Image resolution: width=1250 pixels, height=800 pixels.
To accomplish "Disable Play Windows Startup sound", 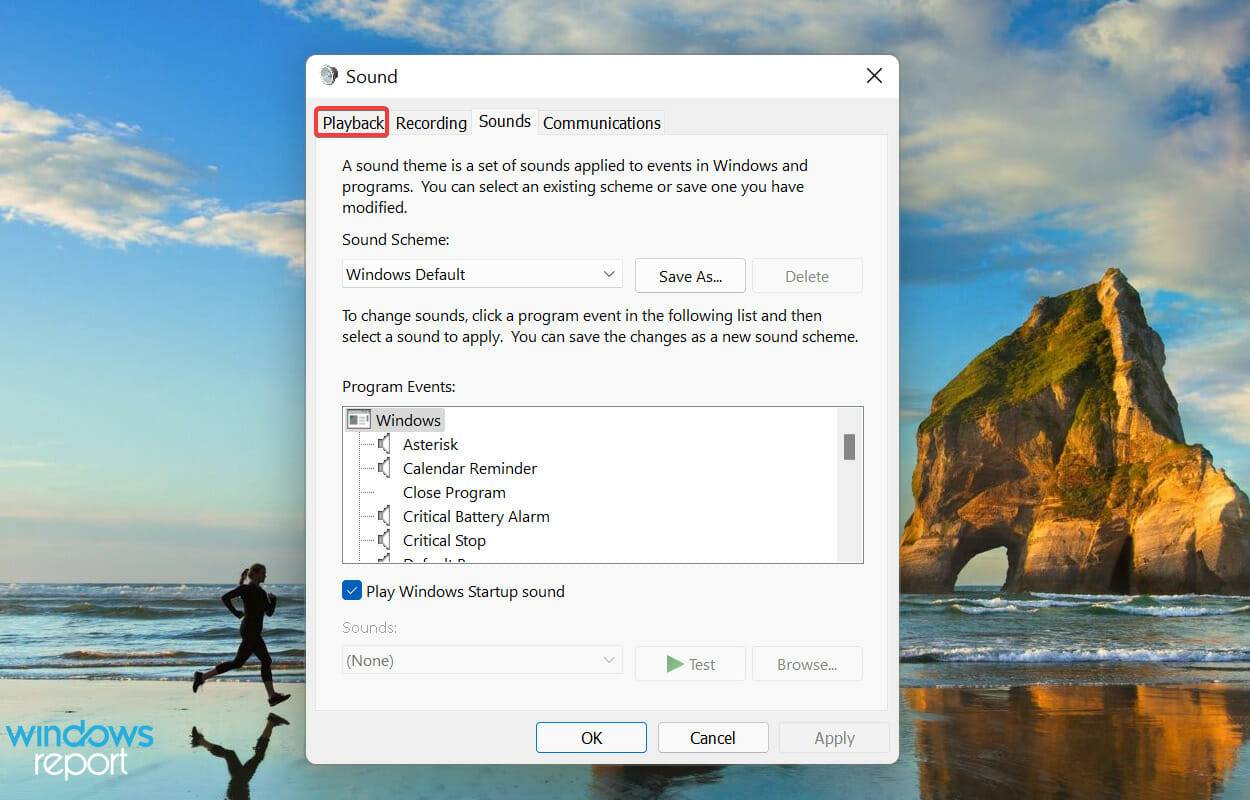I will [351, 591].
